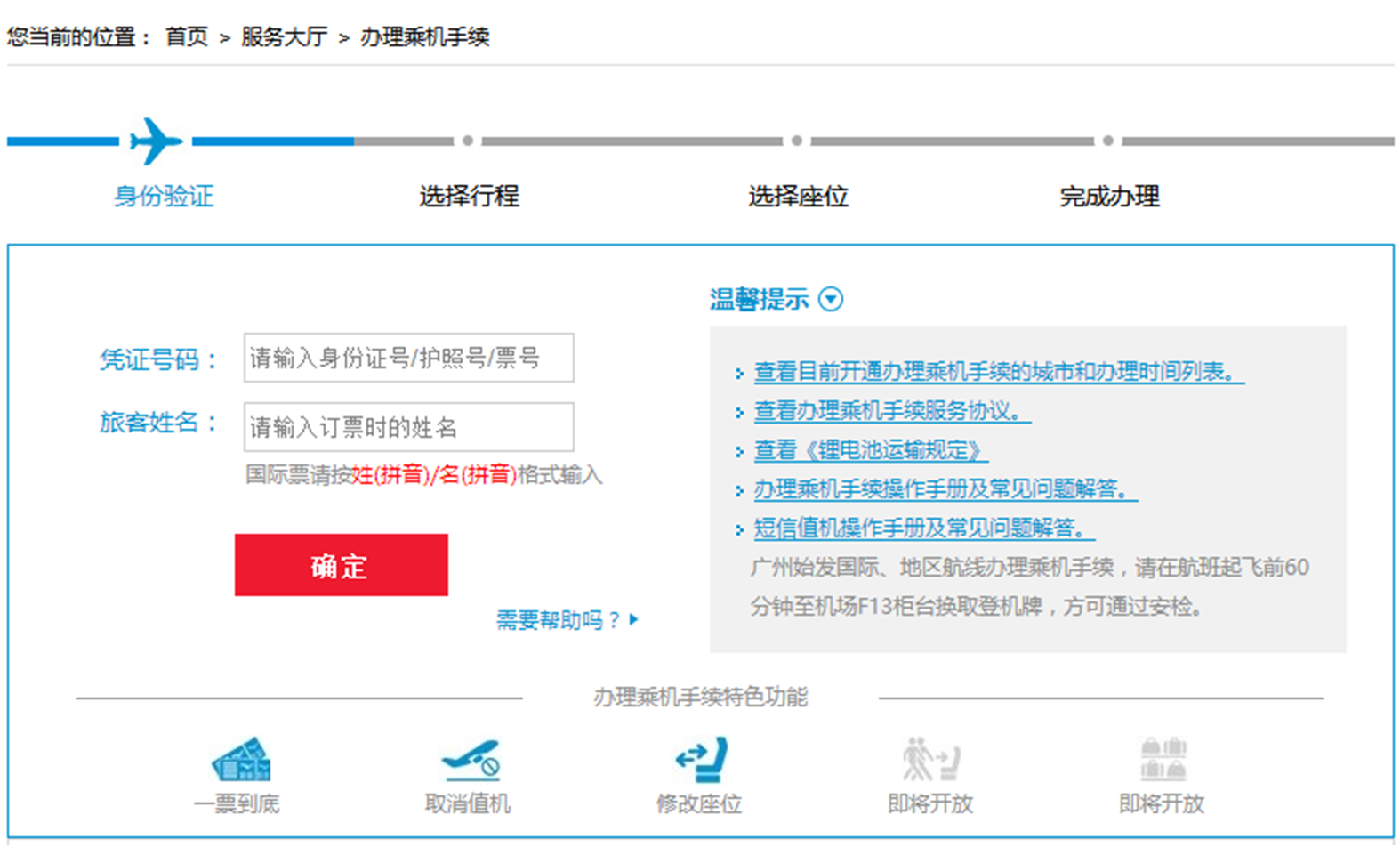Open the 锂电池运输规定 link
This screenshot has width=1400, height=847.
870,450
